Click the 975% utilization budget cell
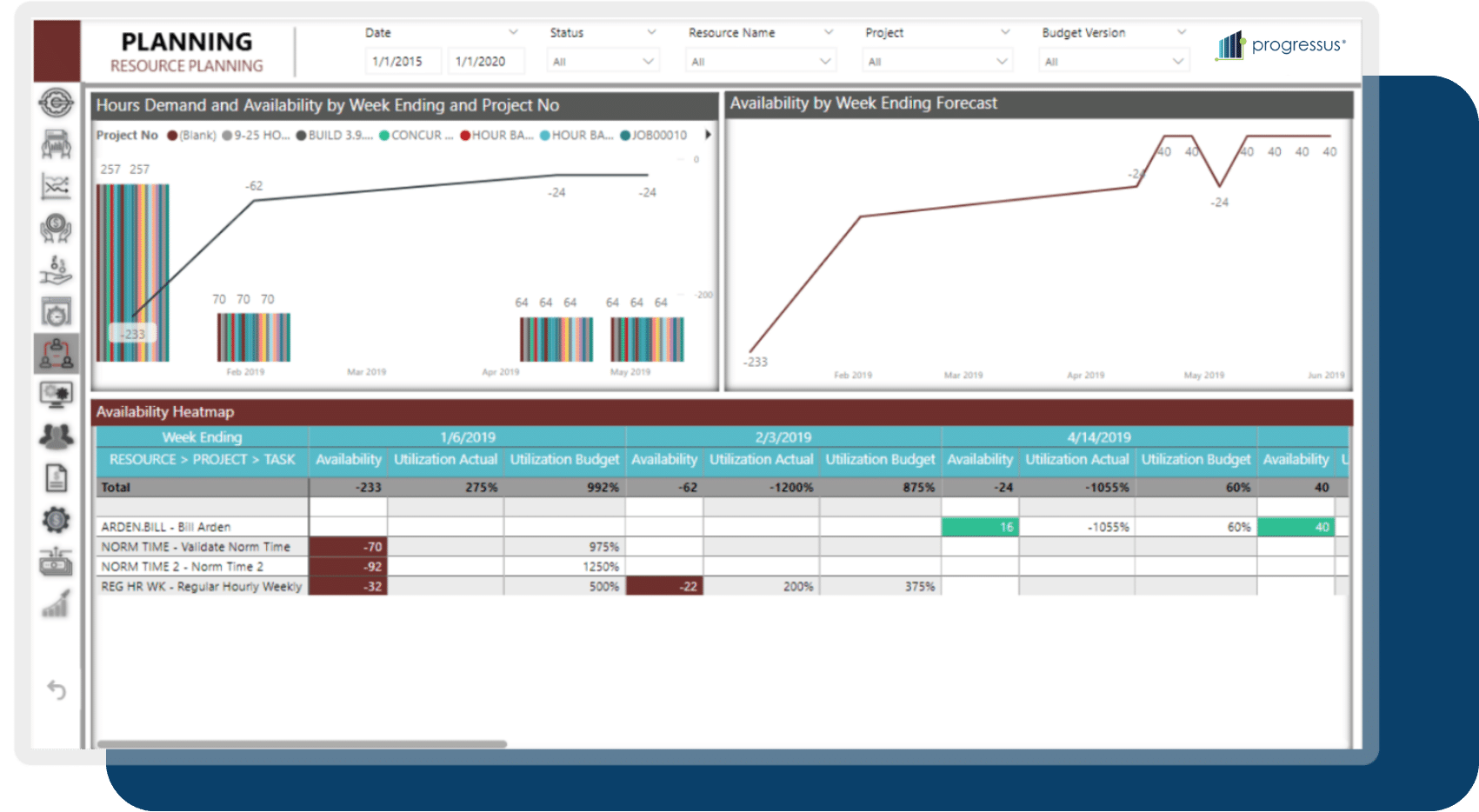 (564, 547)
